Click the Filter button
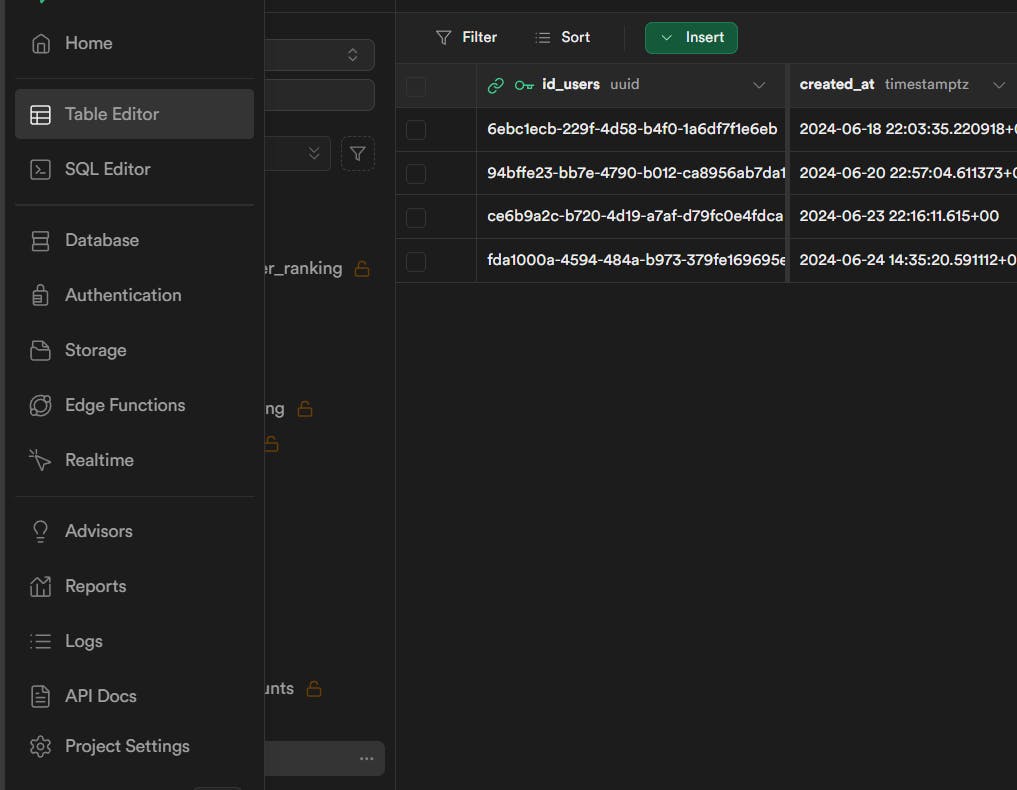 [x=466, y=38]
